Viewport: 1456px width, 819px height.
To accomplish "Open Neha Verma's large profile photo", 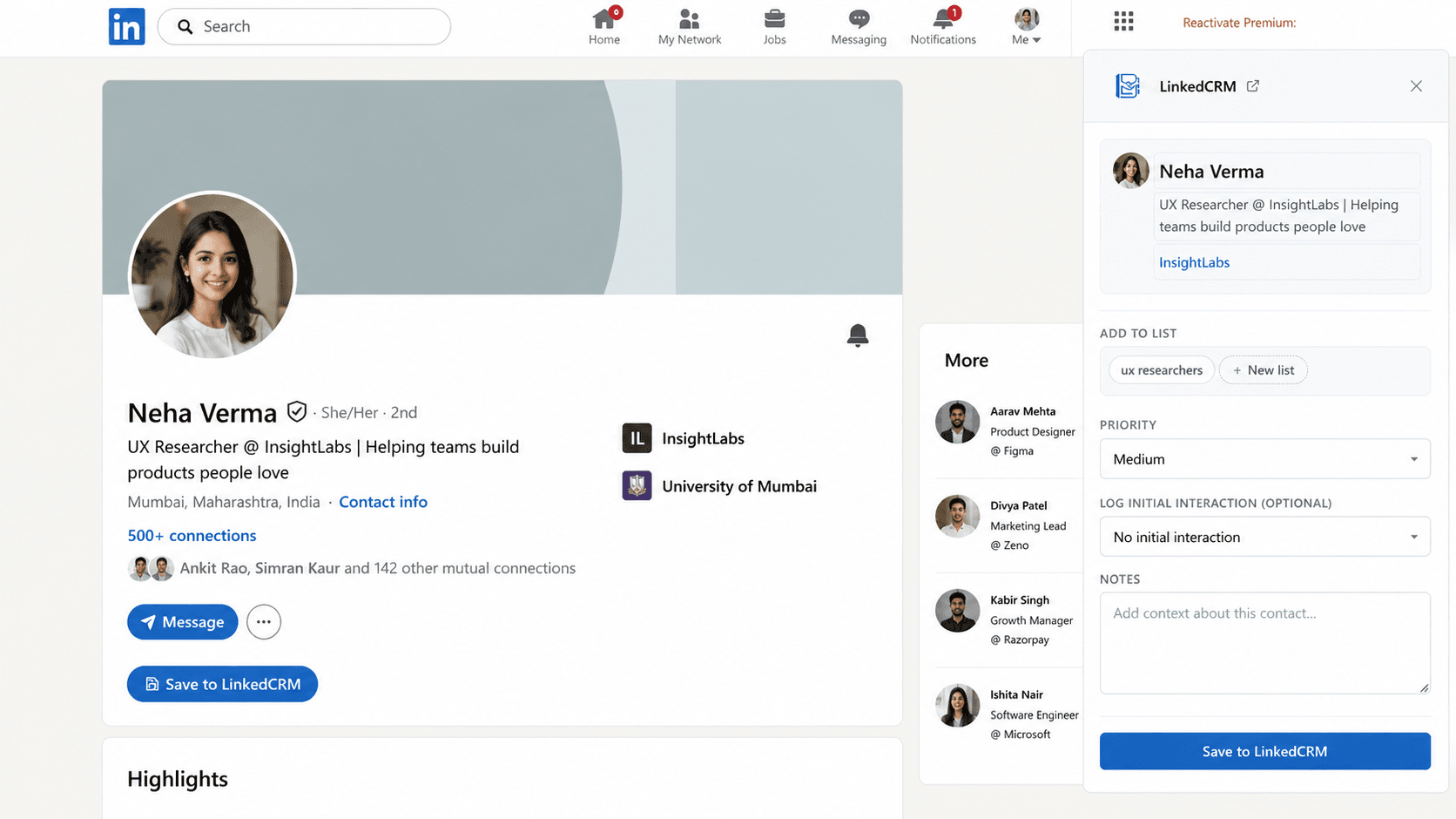I will click(212, 275).
